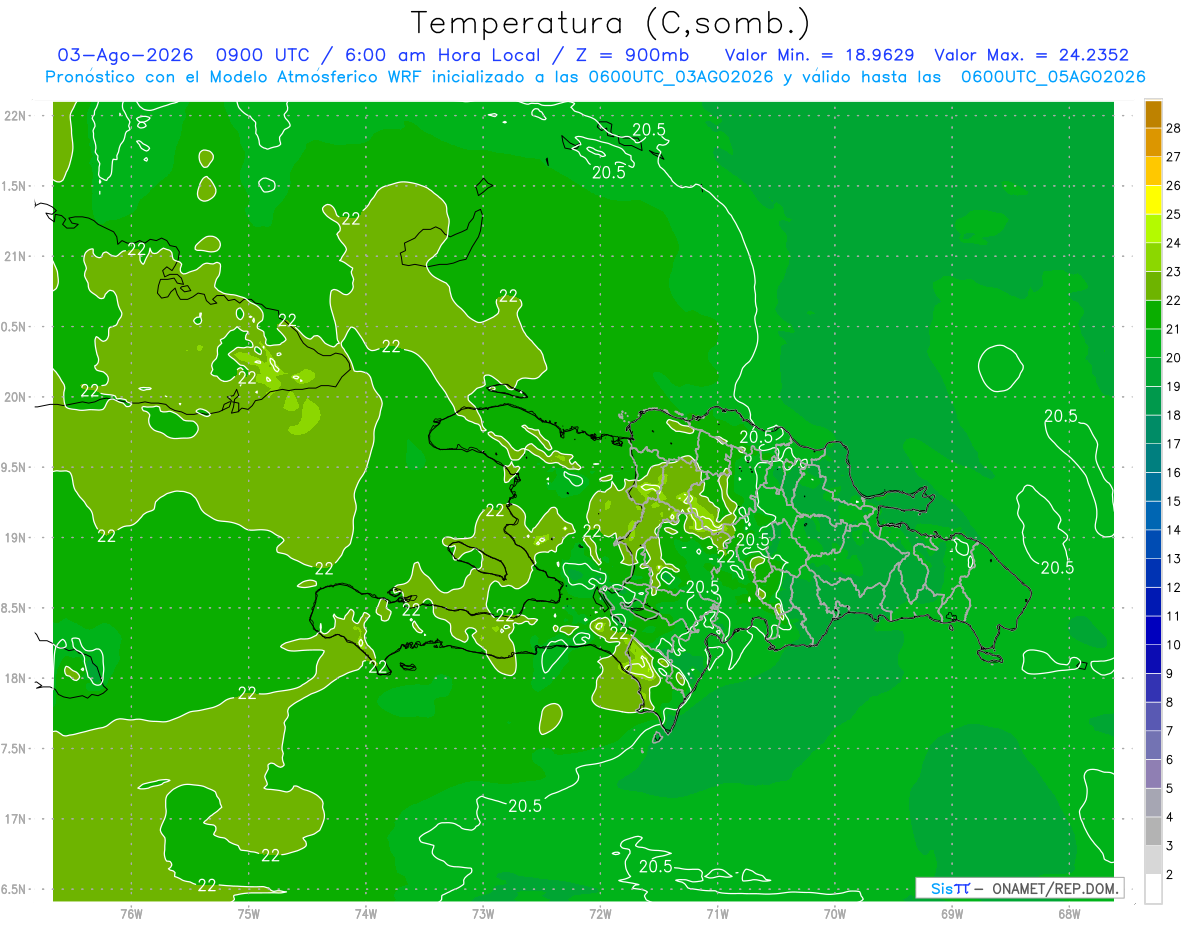Image resolution: width=1200 pixels, height=927 pixels.
Task: Pick the yellow colorbar swatch between 25 and 26
Action: click(1153, 200)
